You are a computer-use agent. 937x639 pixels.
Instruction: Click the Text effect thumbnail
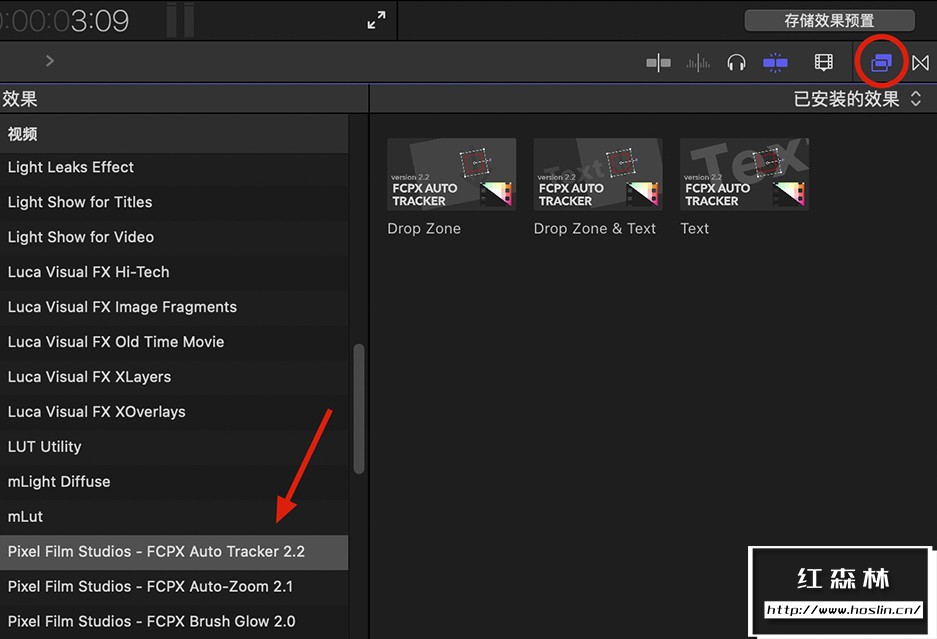coord(744,174)
